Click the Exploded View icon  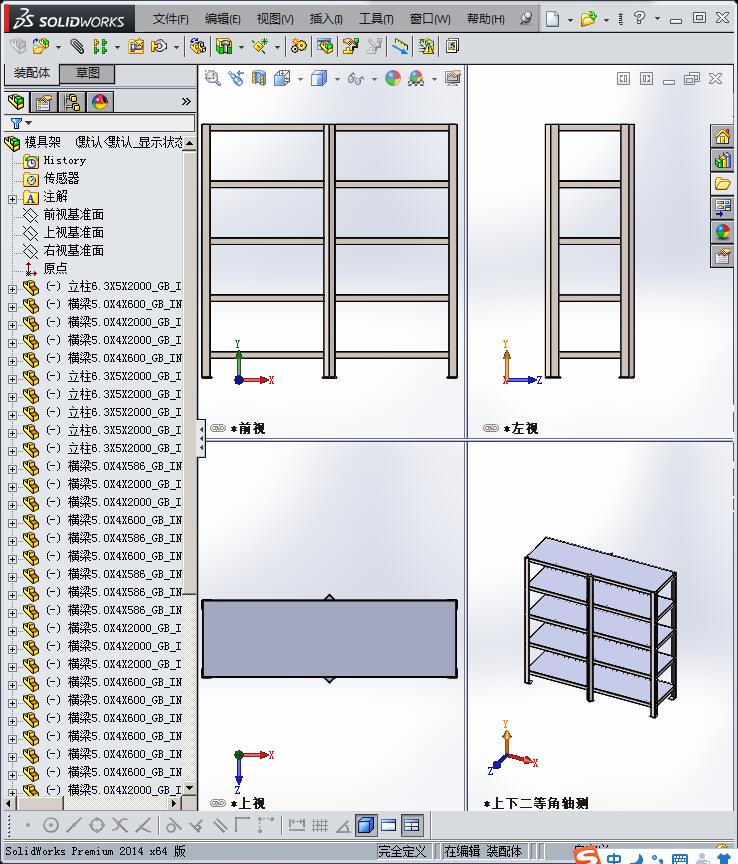click(x=350, y=46)
